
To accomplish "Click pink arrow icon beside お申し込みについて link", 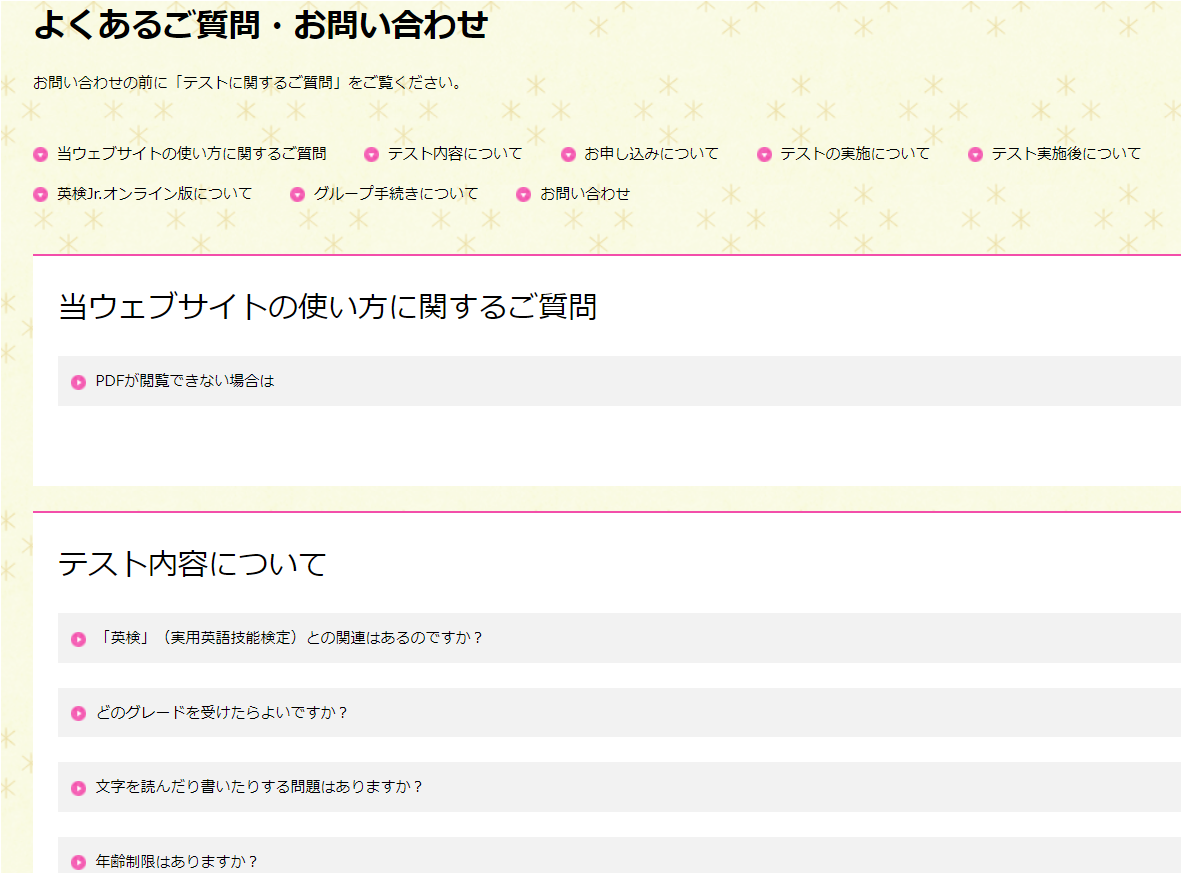I will click(x=568, y=155).
